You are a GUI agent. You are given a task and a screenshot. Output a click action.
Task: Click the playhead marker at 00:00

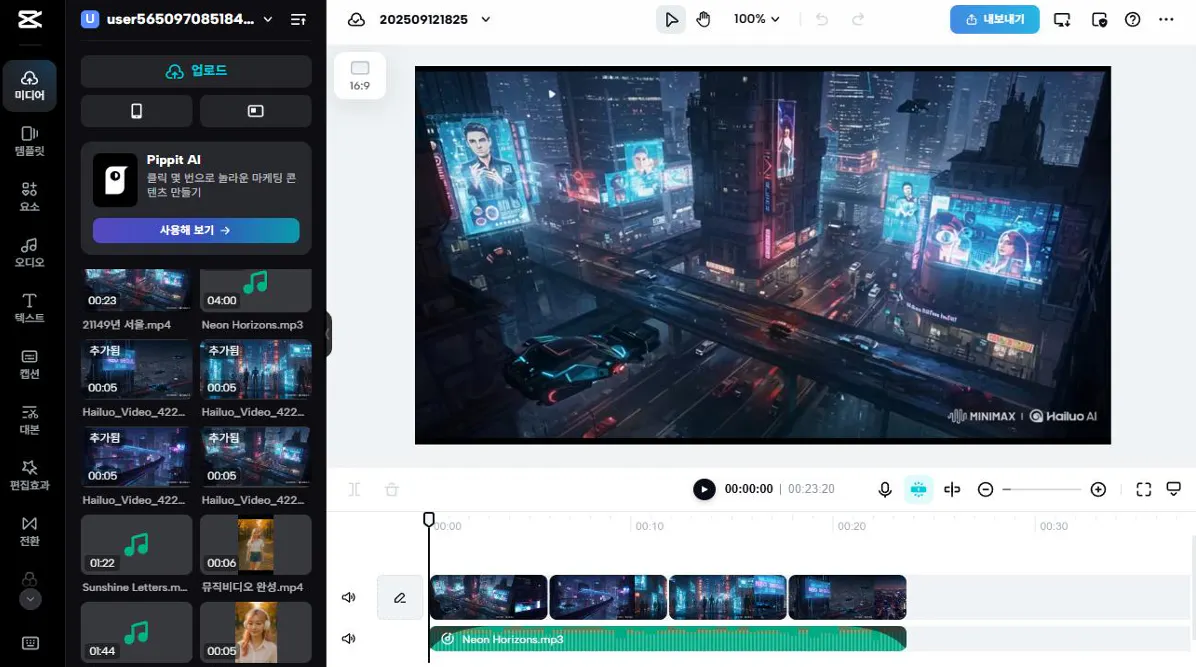pyautogui.click(x=429, y=520)
